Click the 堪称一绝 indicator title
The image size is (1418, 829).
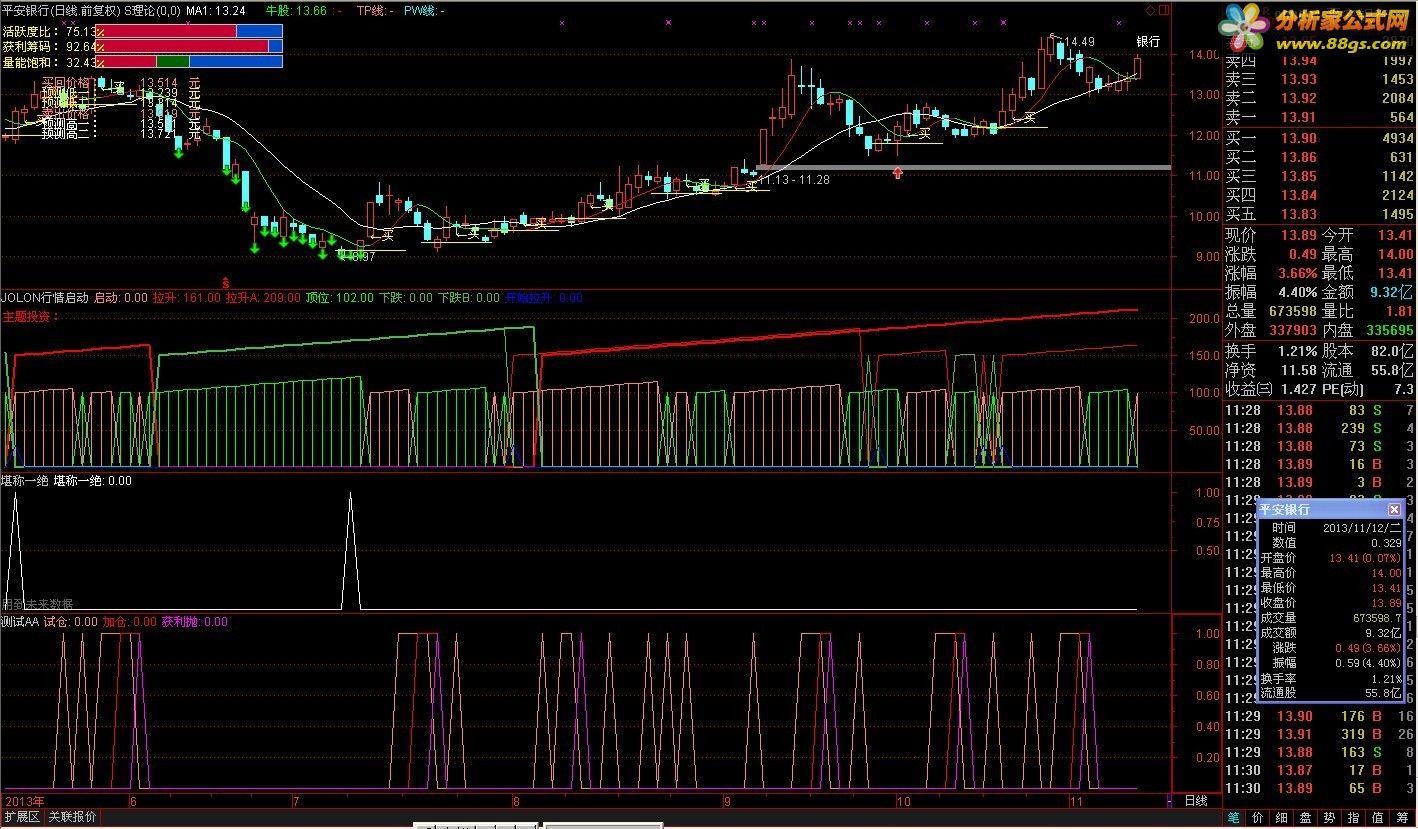[24, 481]
